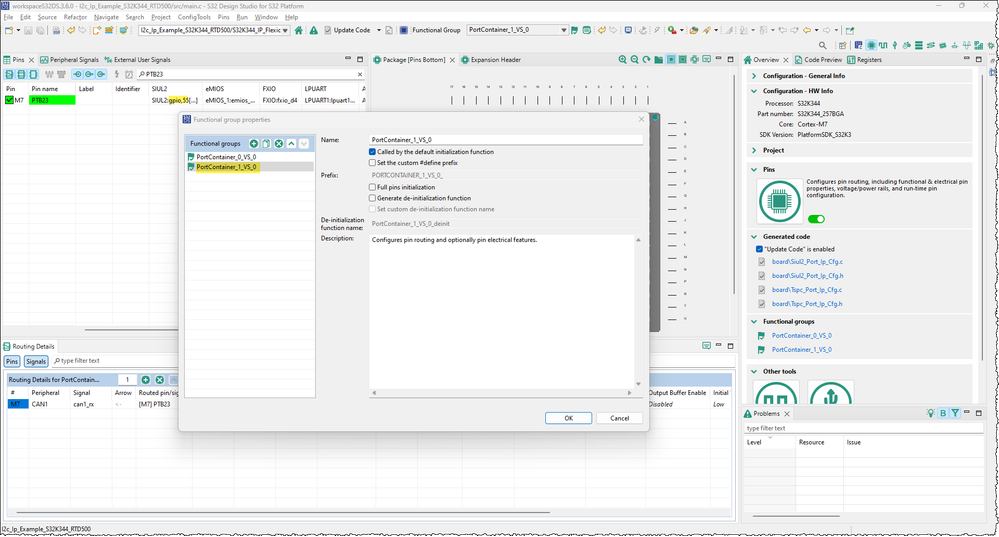The image size is (999, 537).
Task: Collapse the Functional groups section
Action: click(754, 322)
